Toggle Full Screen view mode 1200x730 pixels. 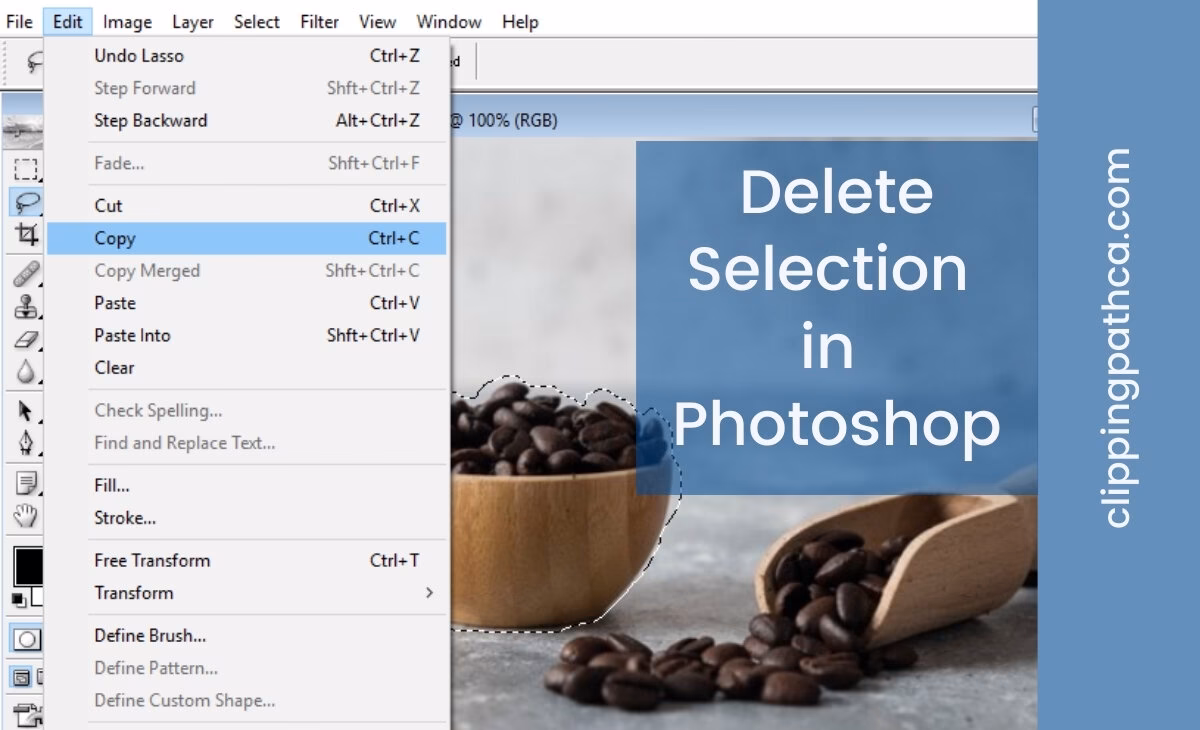[39, 674]
